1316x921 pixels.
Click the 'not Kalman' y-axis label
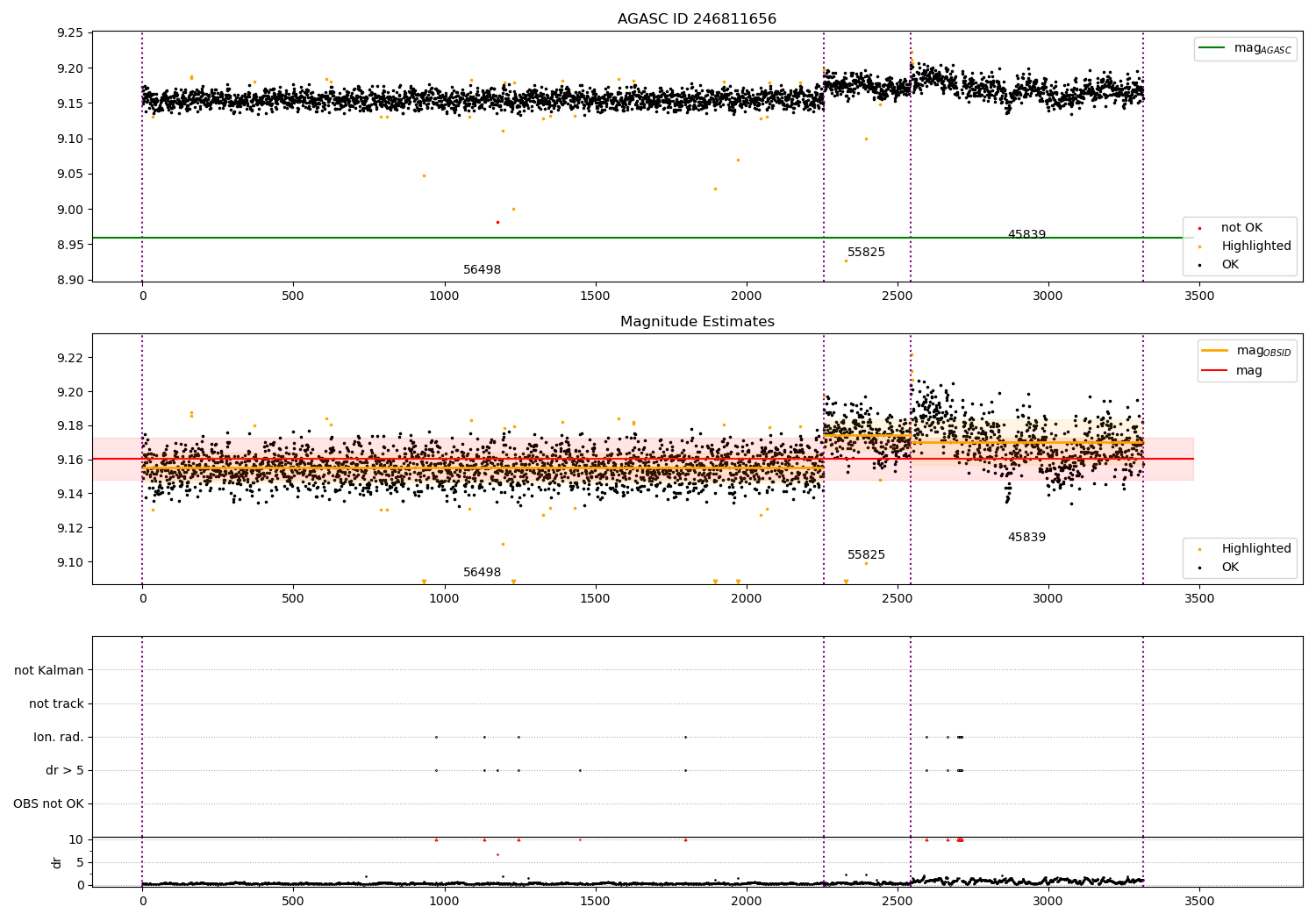(x=49, y=670)
